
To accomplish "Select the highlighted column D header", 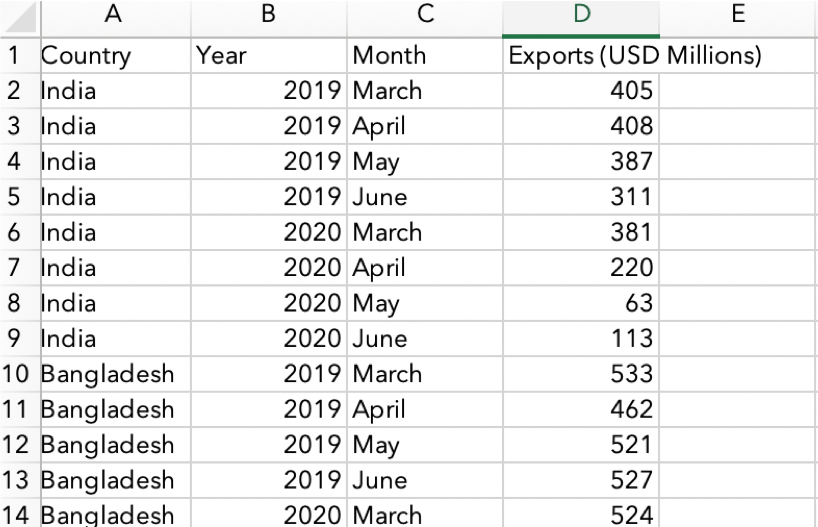I will [581, 15].
